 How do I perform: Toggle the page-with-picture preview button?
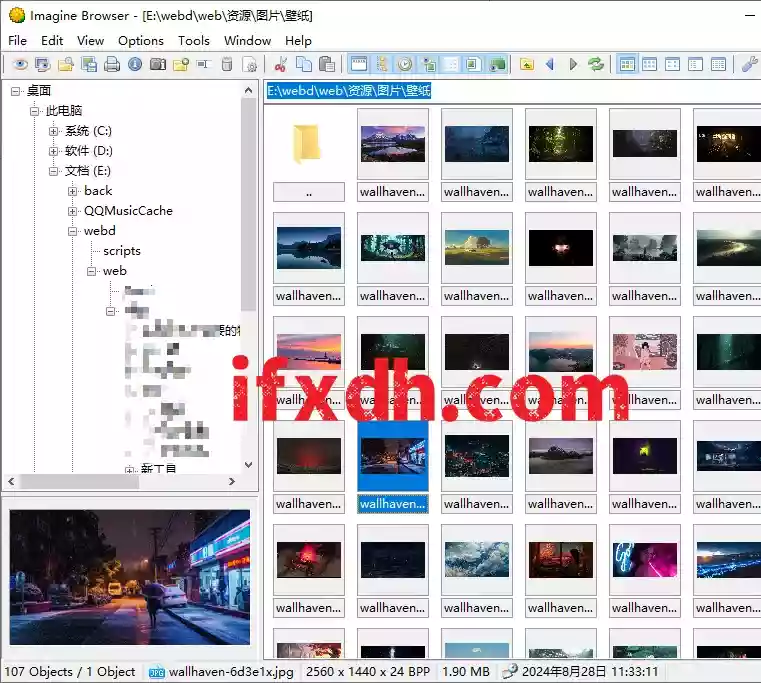pos(474,64)
